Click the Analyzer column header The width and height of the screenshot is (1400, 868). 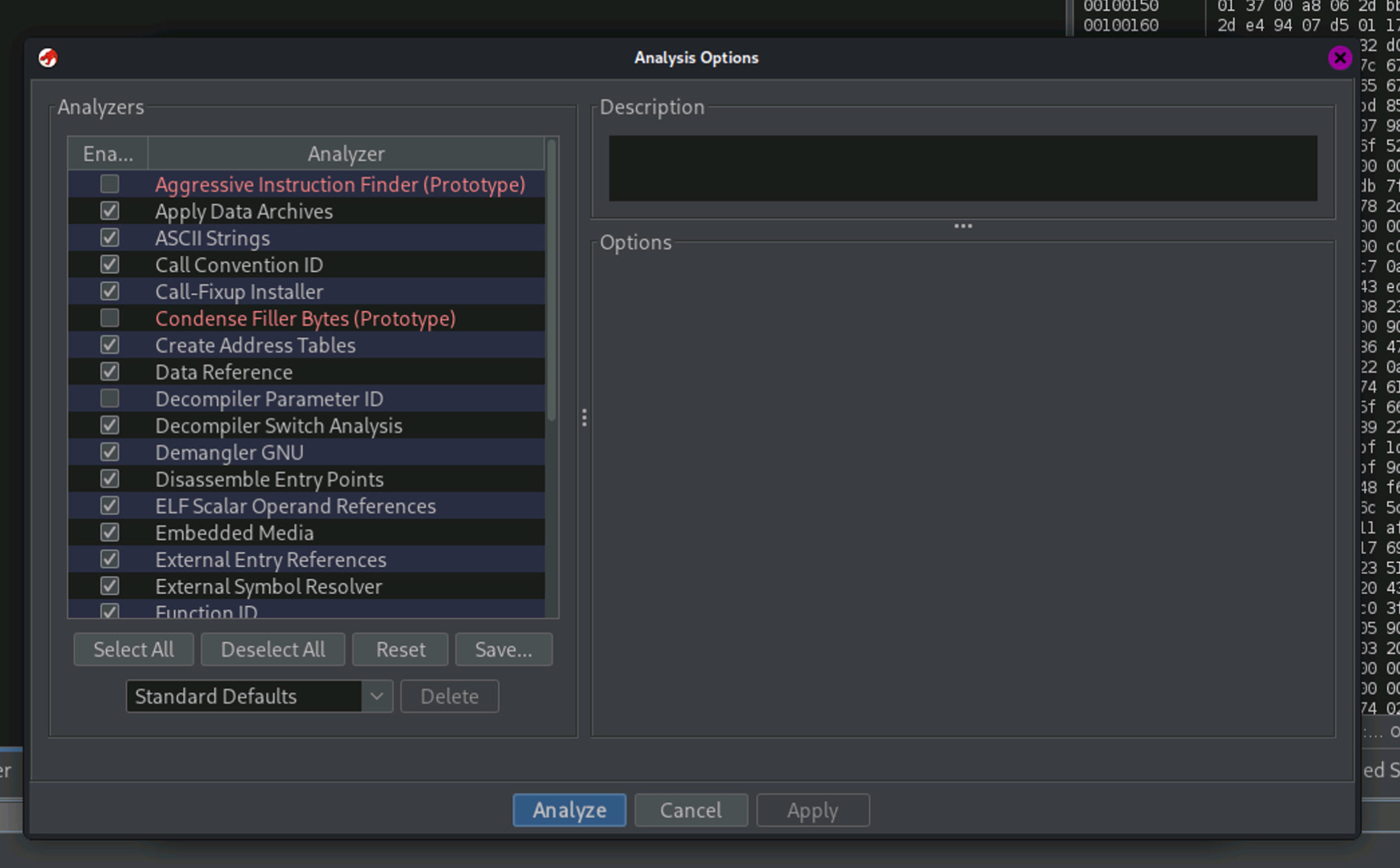pyautogui.click(x=346, y=154)
